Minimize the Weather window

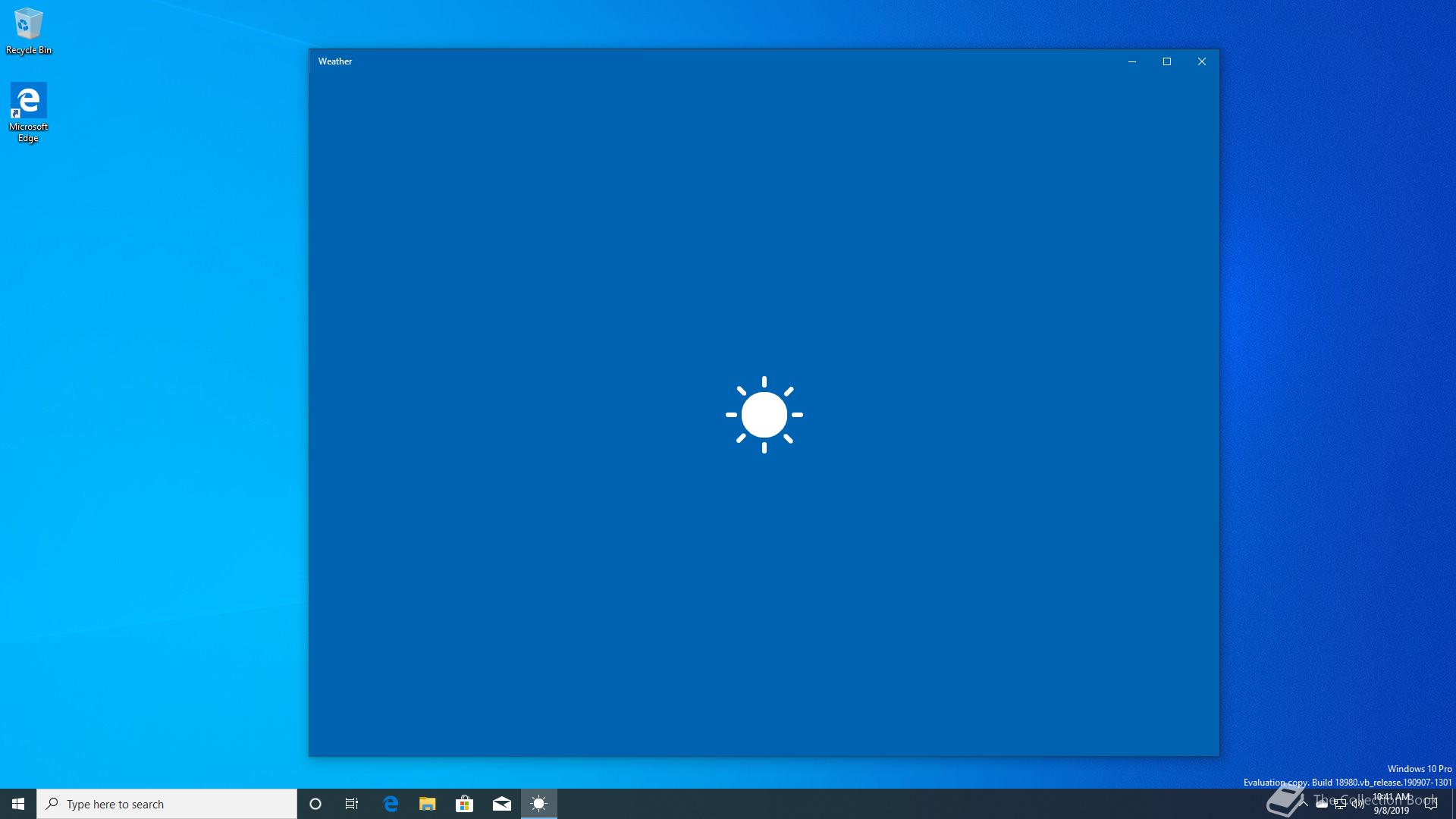(x=1132, y=61)
